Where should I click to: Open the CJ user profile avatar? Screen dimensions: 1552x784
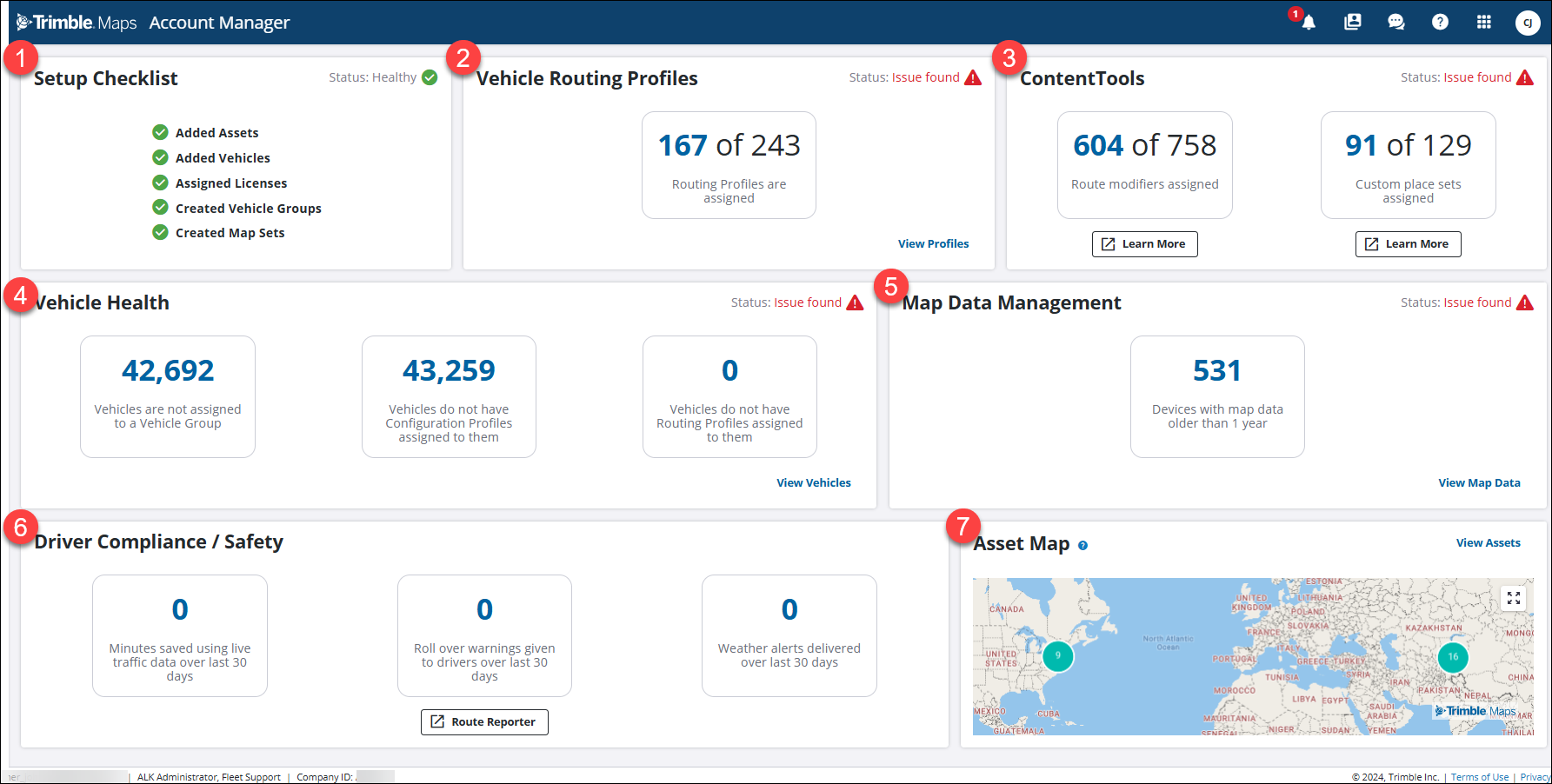[1527, 23]
